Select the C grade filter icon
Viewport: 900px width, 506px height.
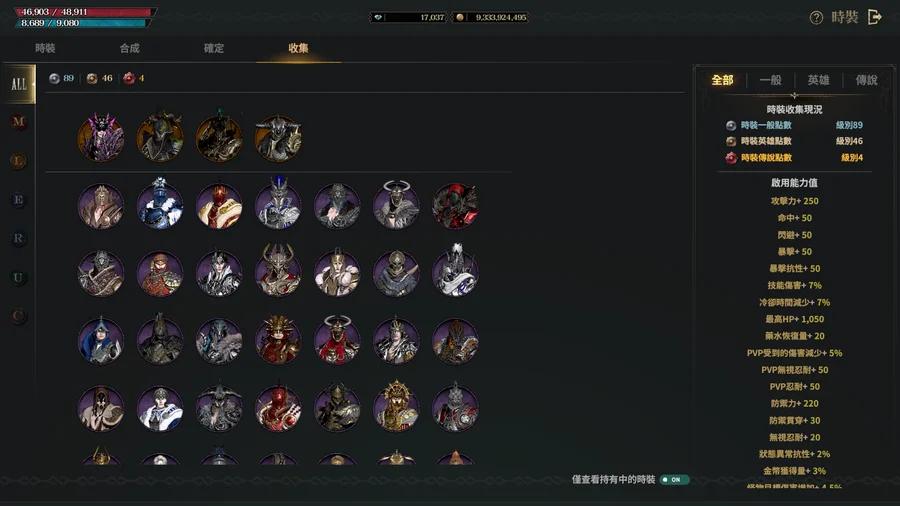click(18, 316)
